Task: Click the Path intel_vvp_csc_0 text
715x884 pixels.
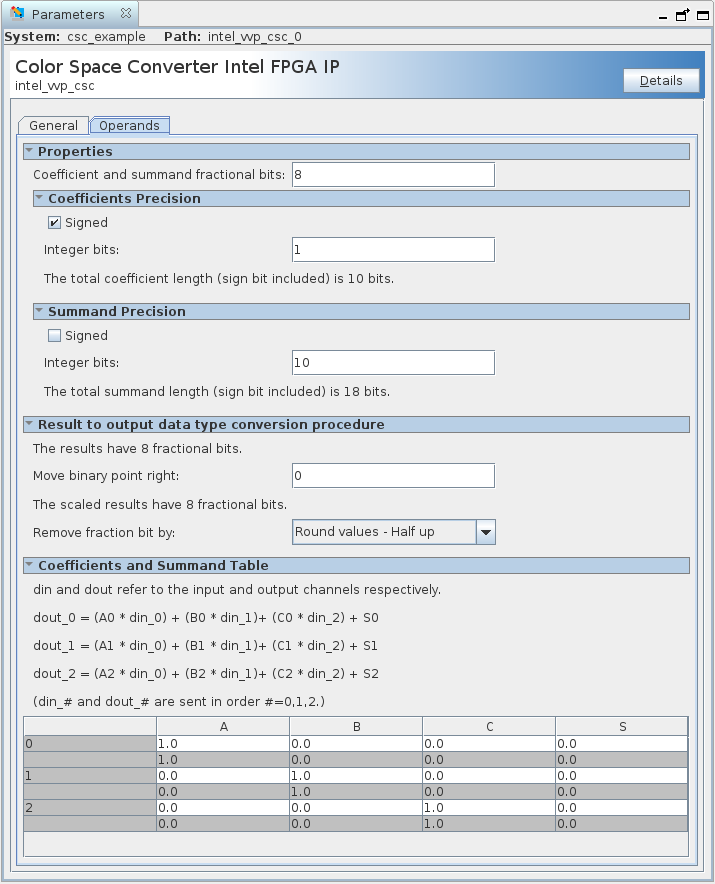Action: (254, 37)
